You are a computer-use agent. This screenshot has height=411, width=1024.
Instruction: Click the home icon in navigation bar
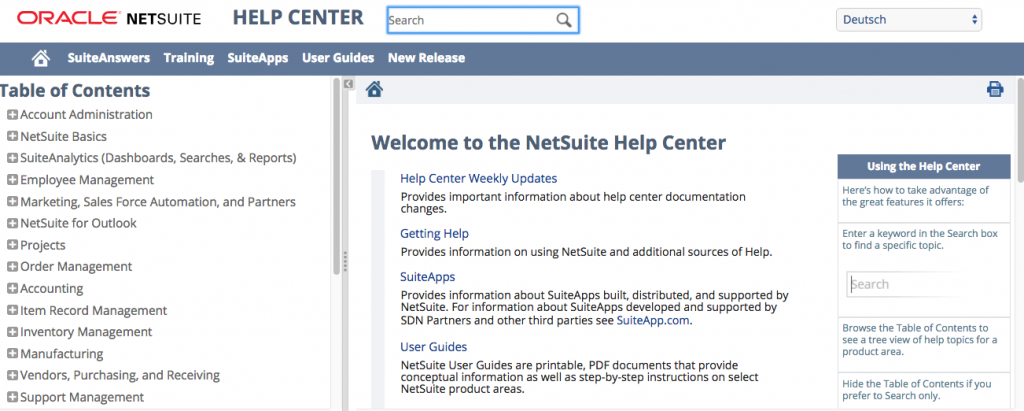[41, 58]
